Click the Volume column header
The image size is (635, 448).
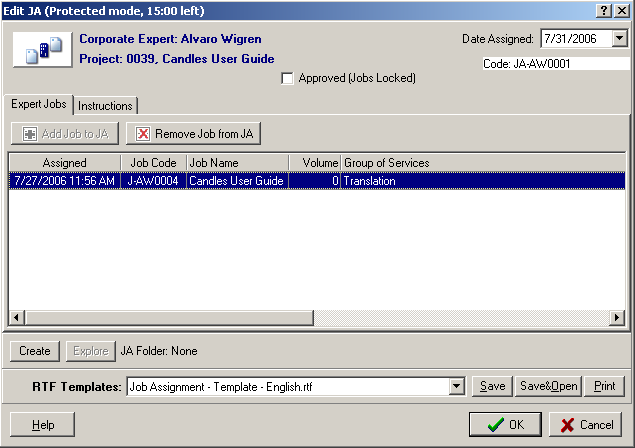click(x=314, y=162)
